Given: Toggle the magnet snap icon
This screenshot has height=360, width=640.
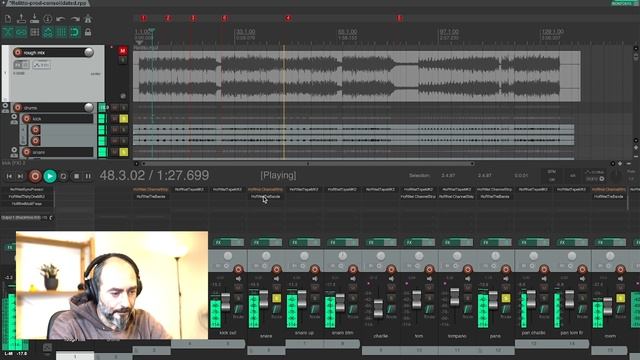Looking at the screenshot, I should pos(75,32).
